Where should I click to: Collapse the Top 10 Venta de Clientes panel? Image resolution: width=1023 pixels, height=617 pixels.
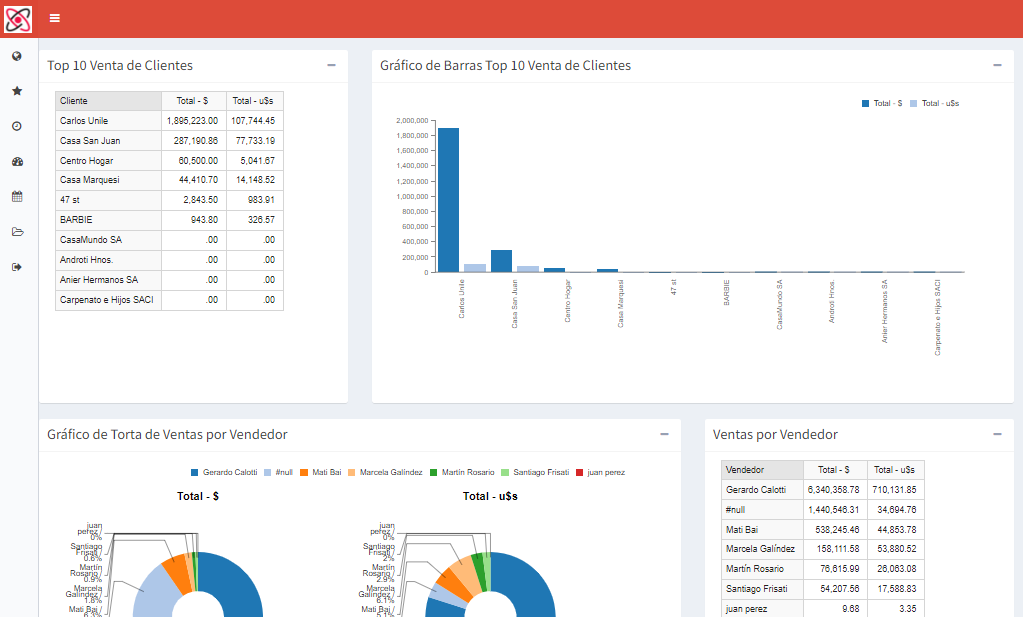pos(331,65)
